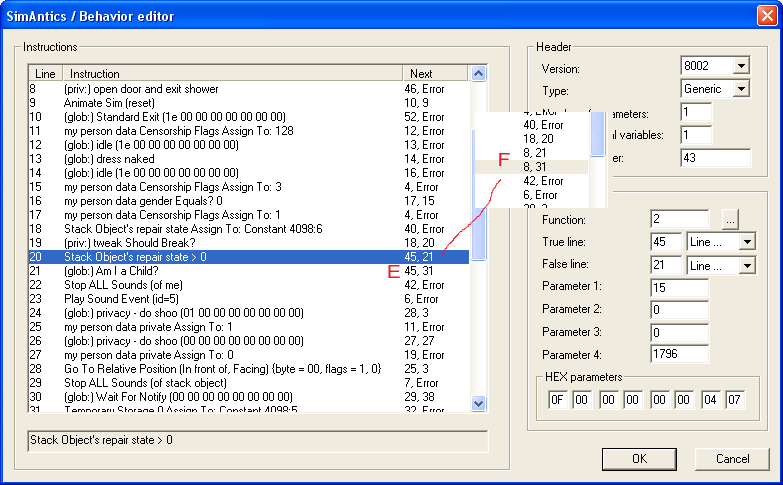Select line 9 Animate Sim (reset)

249,103
